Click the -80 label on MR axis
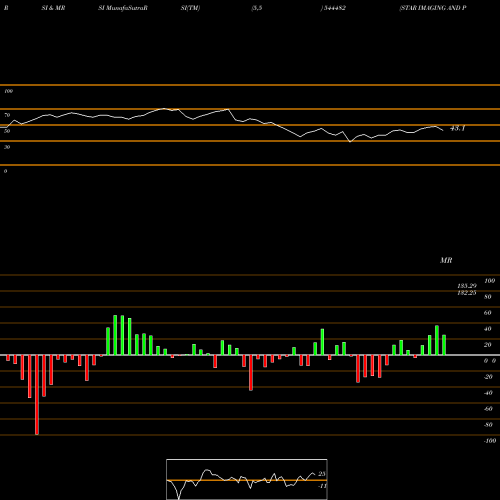This screenshot has width=500, height=500. 488,425
